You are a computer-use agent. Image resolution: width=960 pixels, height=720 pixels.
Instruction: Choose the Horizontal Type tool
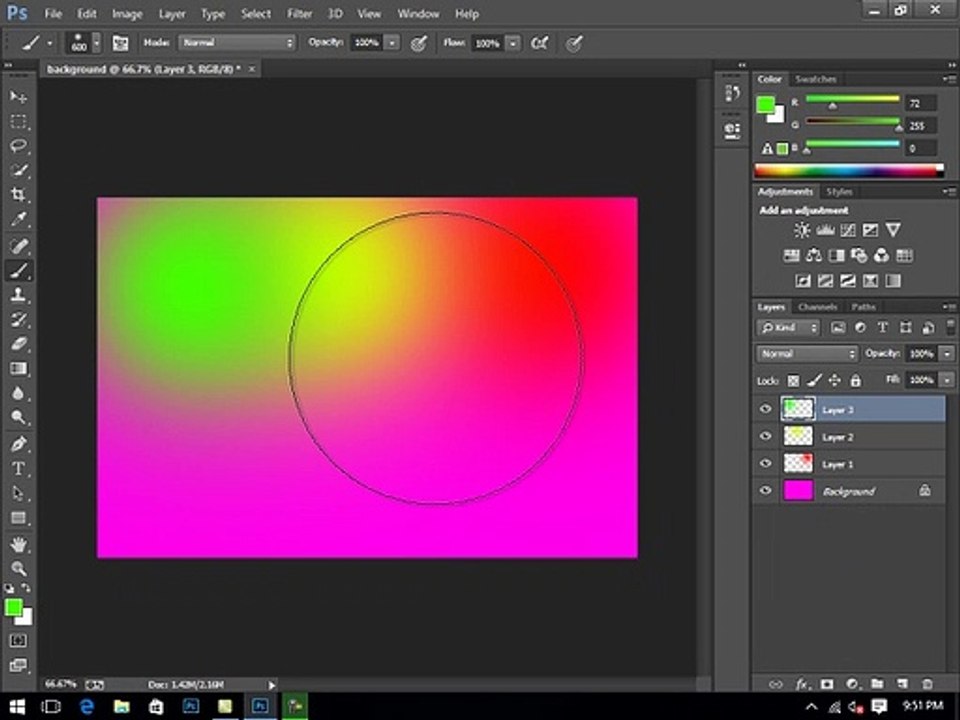(18, 469)
